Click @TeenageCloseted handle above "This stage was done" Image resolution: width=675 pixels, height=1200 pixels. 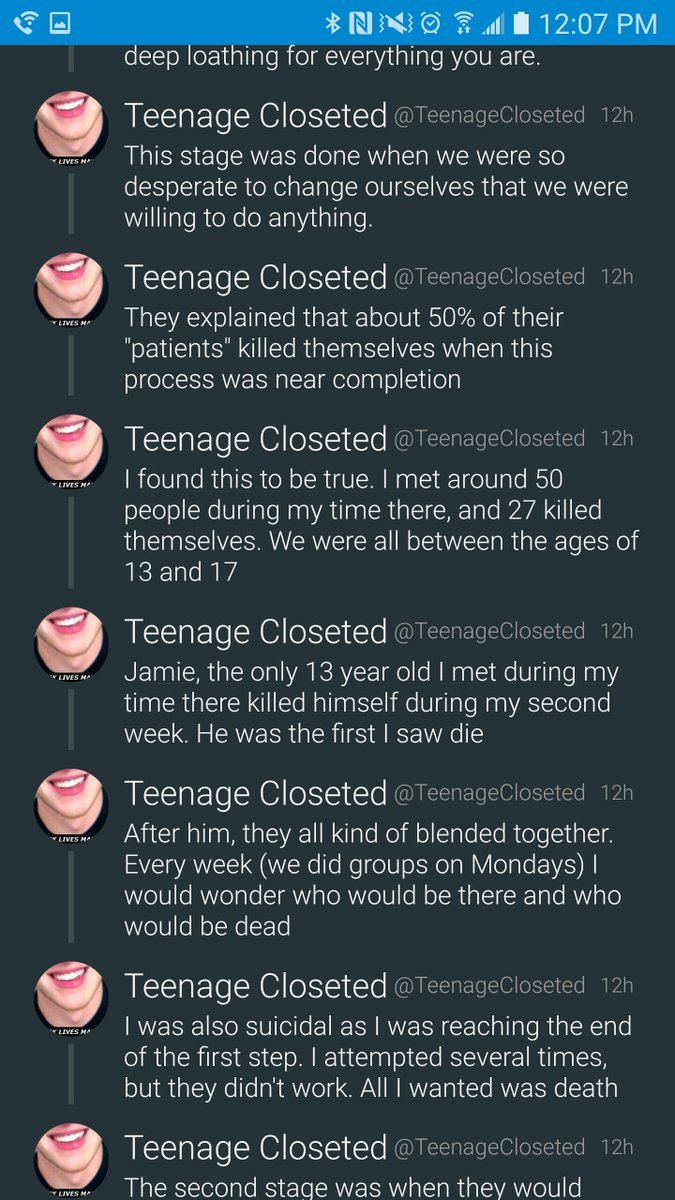pyautogui.click(x=490, y=115)
